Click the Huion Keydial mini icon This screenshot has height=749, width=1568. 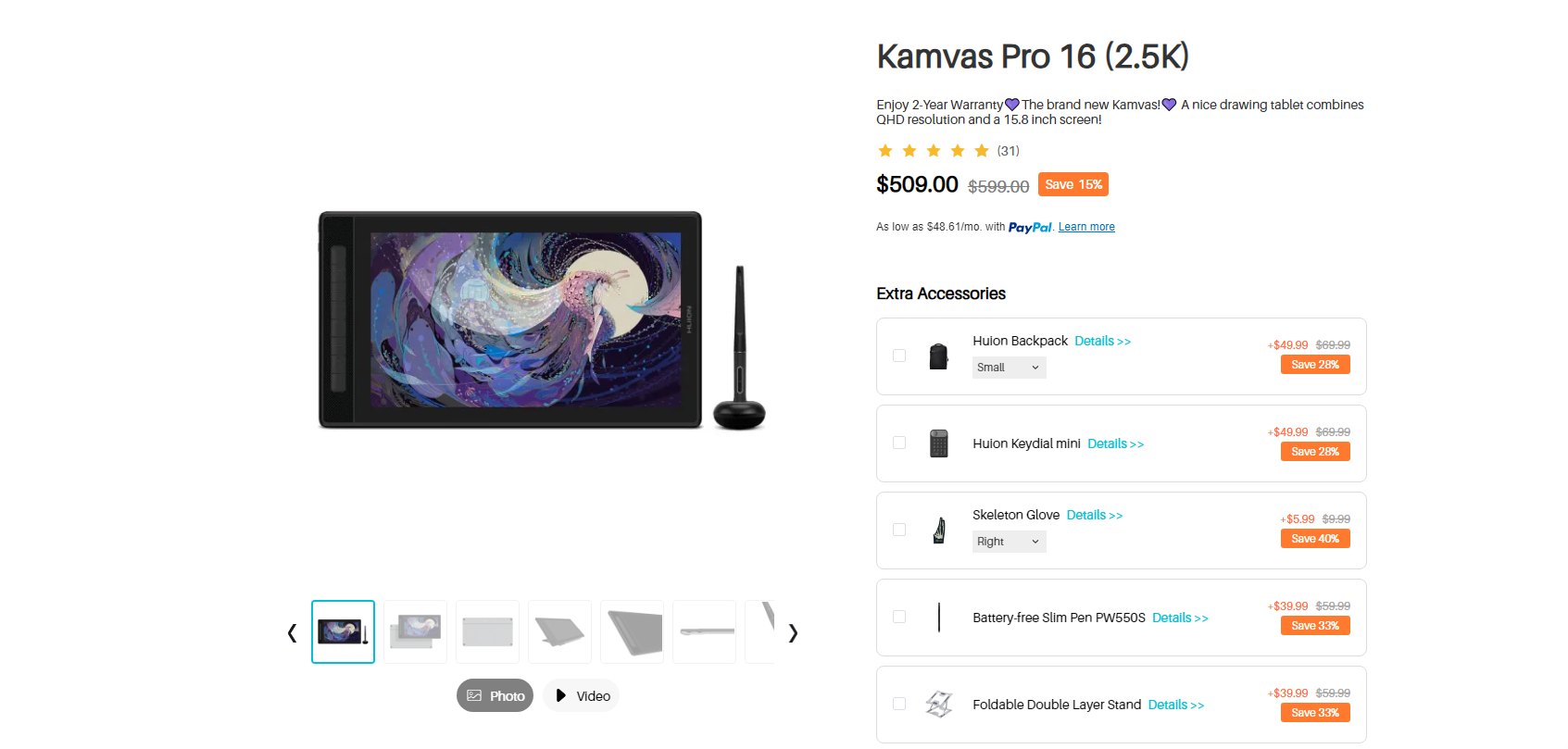tap(938, 443)
